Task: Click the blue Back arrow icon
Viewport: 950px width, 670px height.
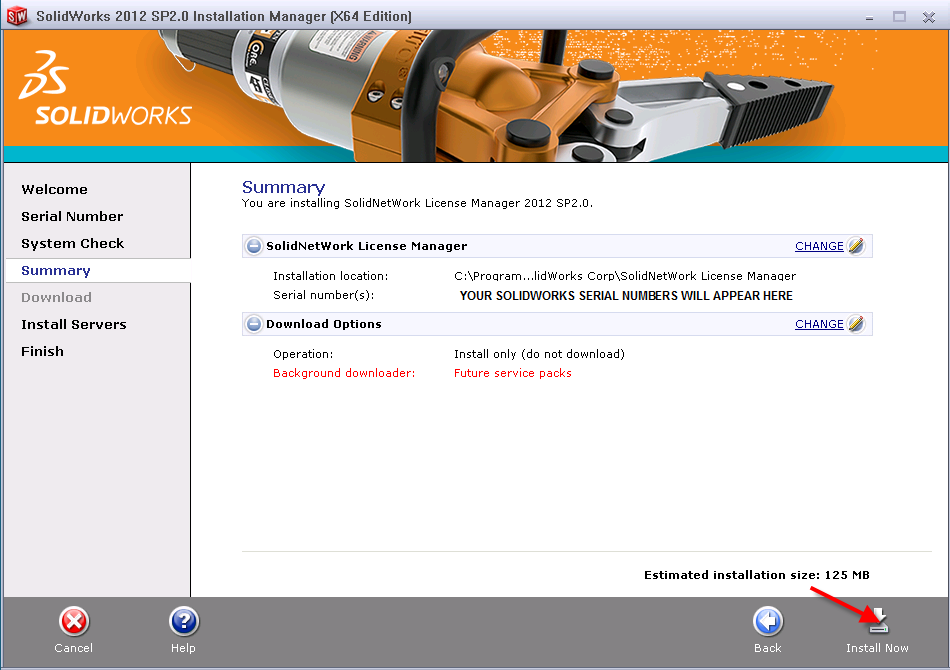Action: click(x=767, y=621)
